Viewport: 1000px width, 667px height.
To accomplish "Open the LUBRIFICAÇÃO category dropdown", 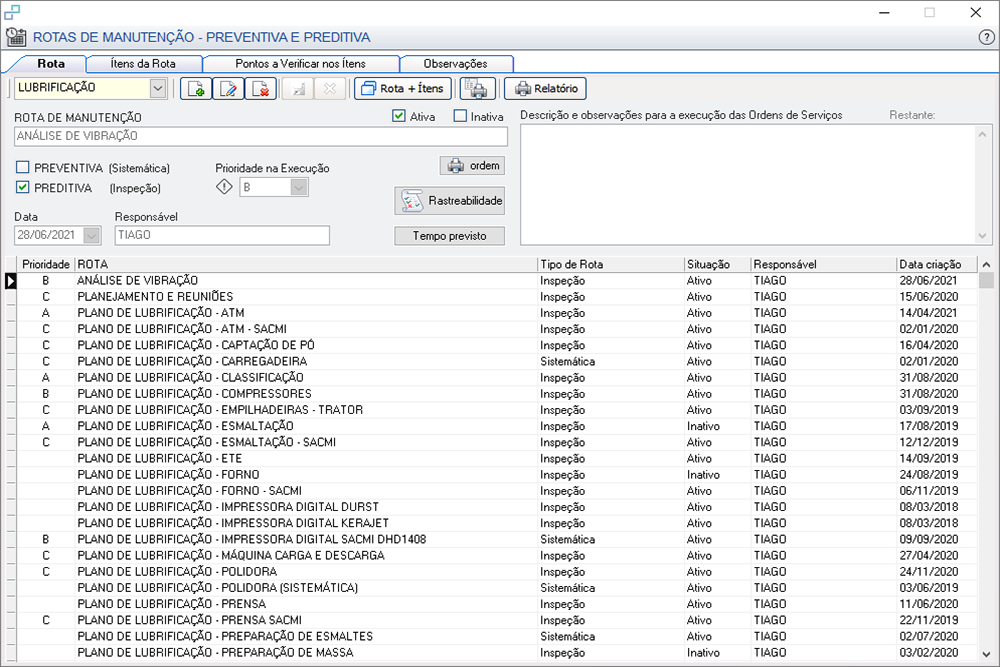I will point(158,88).
